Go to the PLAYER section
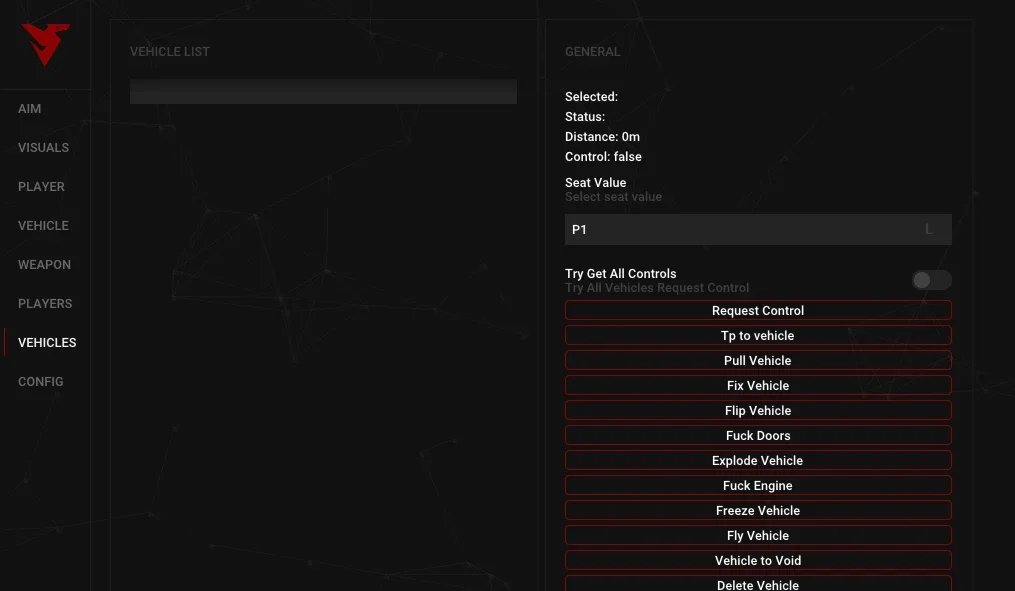Image resolution: width=1015 pixels, height=591 pixels. (x=41, y=186)
